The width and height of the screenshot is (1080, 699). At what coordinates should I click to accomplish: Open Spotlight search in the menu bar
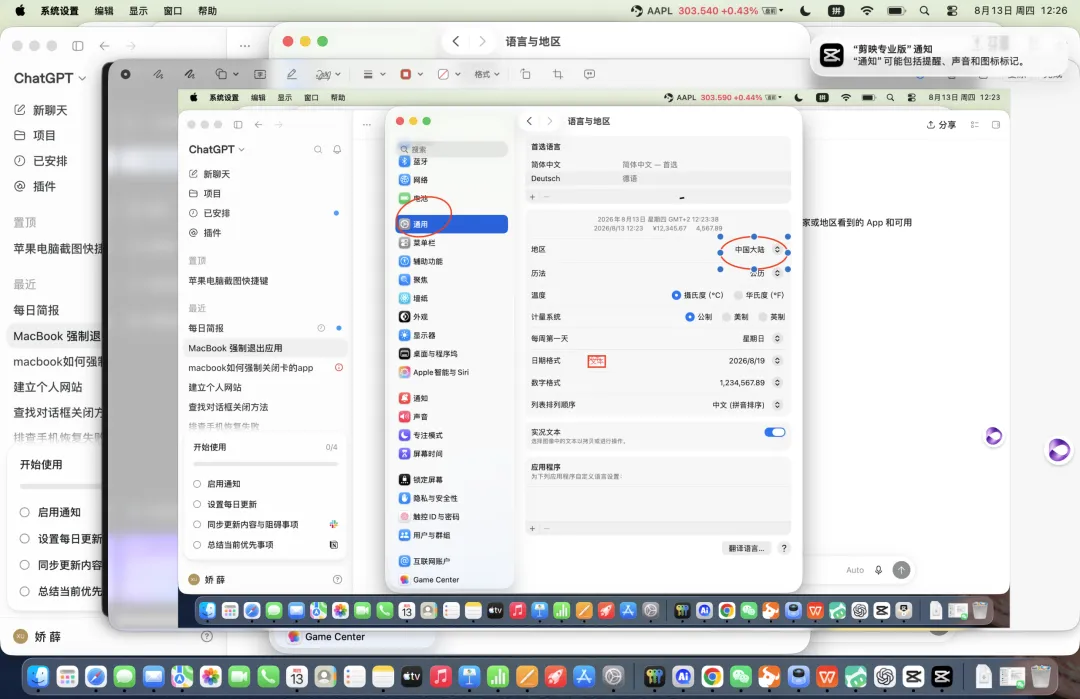coord(924,11)
